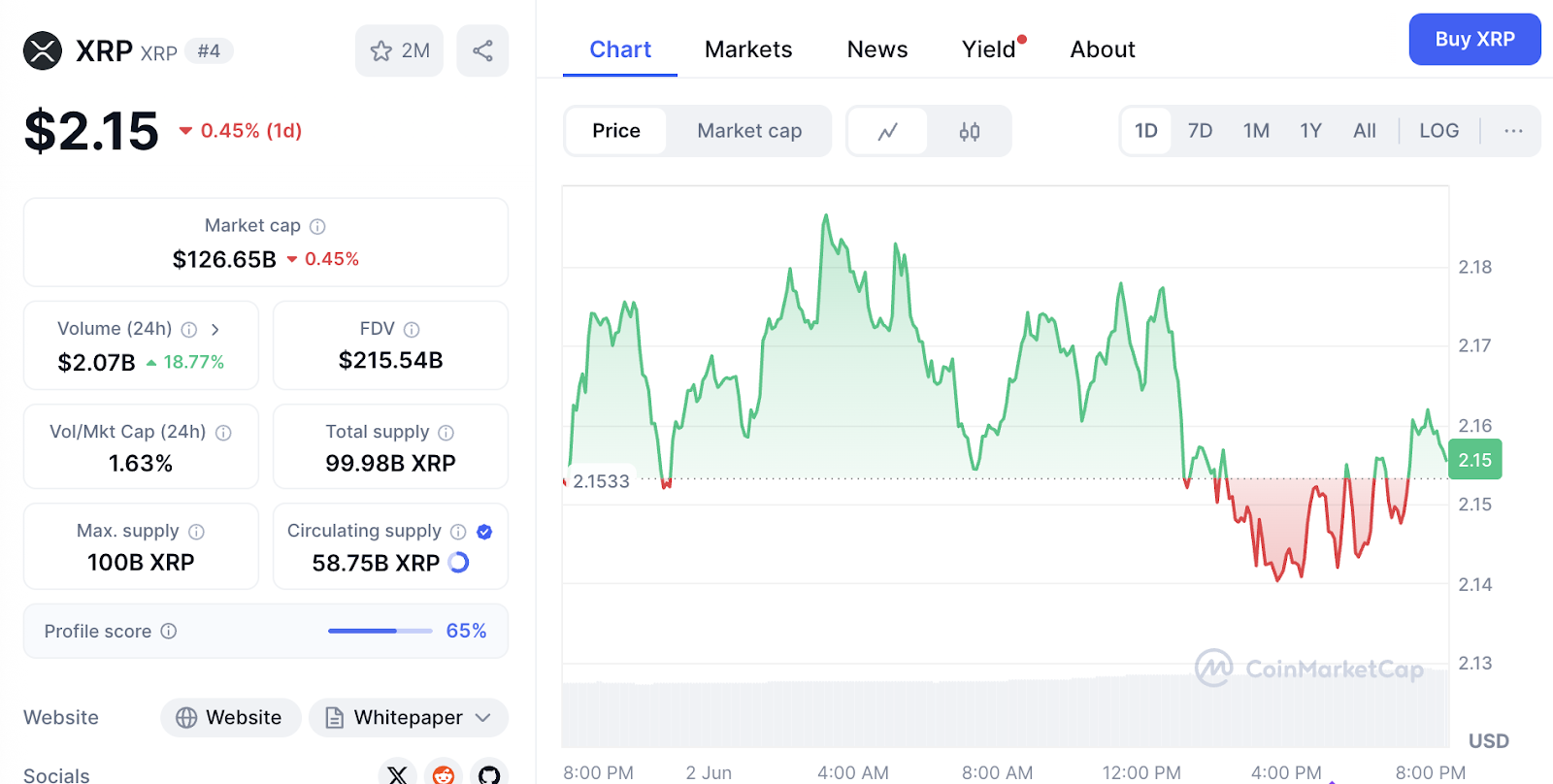Switch to the Chart tab

620,49
